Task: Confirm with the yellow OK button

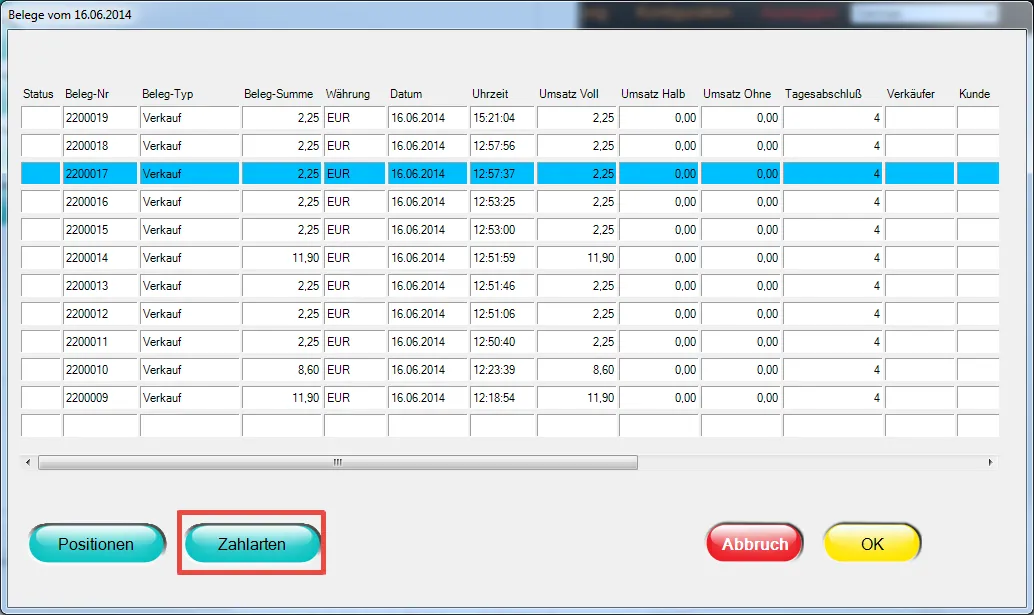Action: 872,544
